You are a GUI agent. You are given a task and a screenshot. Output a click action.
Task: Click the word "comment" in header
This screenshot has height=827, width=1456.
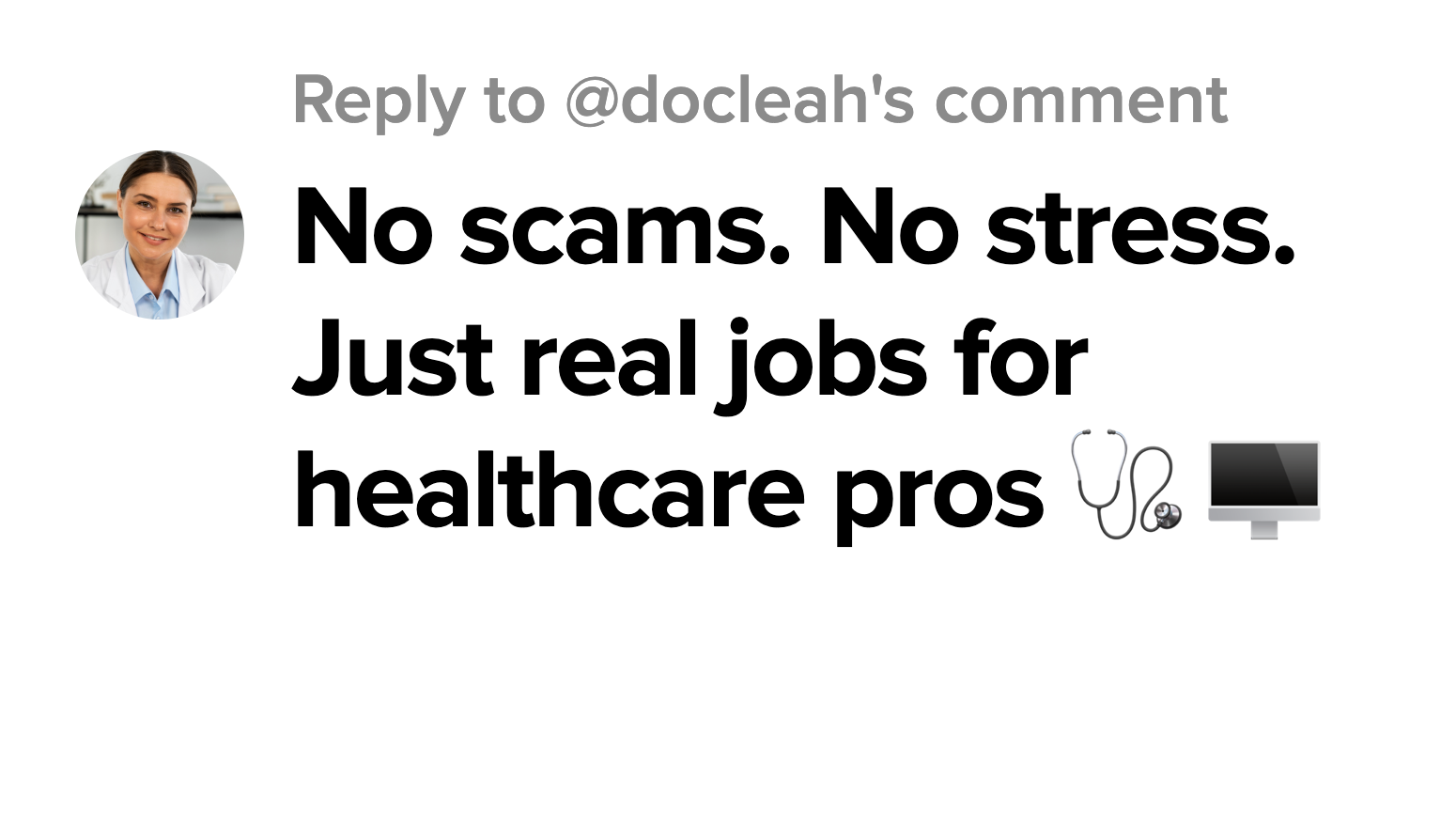point(1081,101)
